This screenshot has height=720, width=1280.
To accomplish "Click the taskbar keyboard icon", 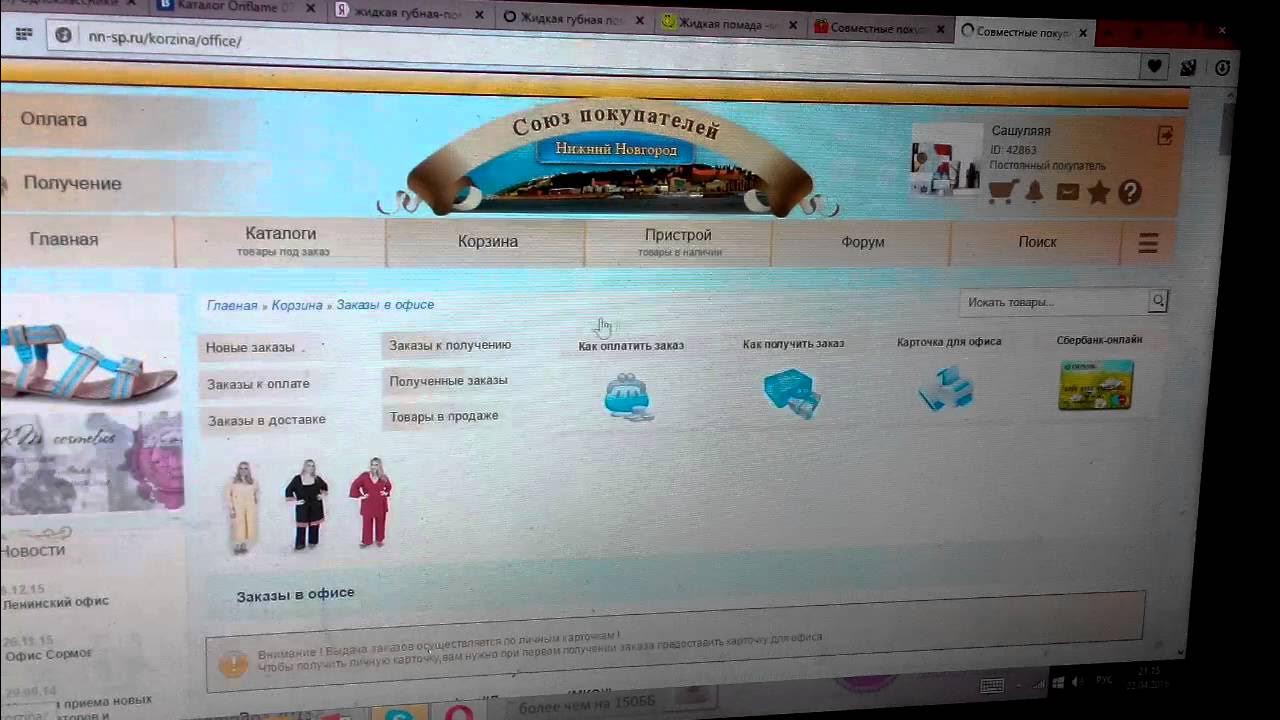I will 991,685.
